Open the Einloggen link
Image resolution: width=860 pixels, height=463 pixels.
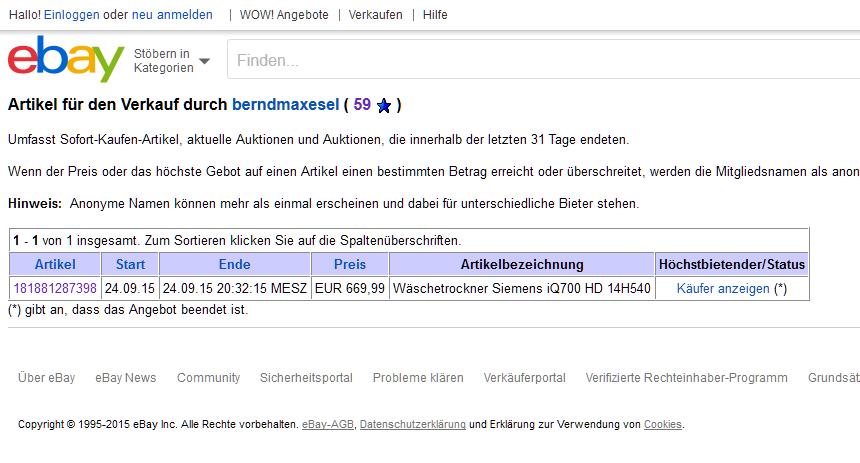[x=72, y=15]
